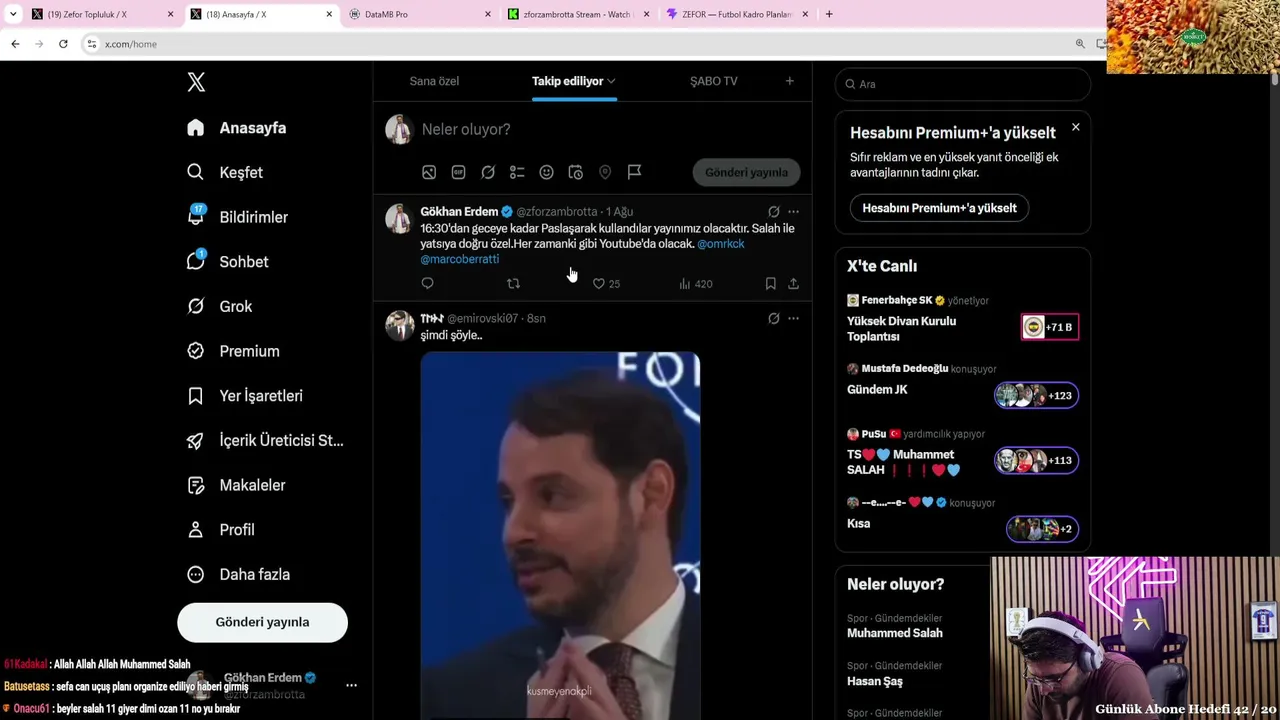Switch to the ŞABO TV tab

(714, 81)
